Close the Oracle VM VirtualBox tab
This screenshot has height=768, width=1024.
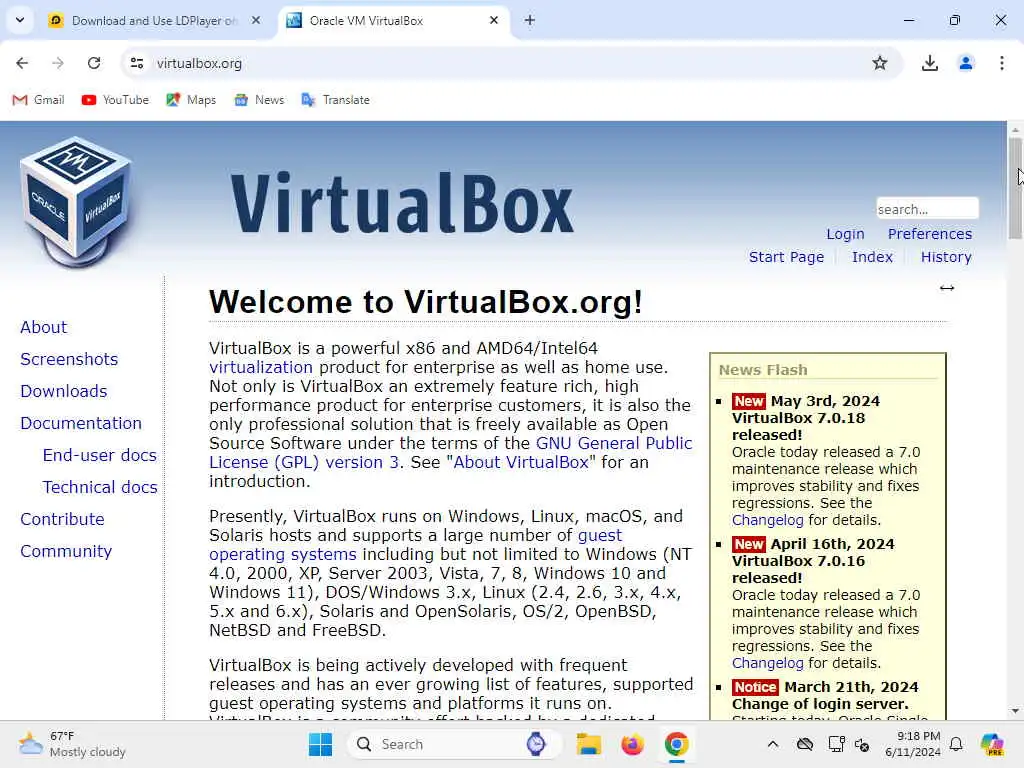coord(494,20)
